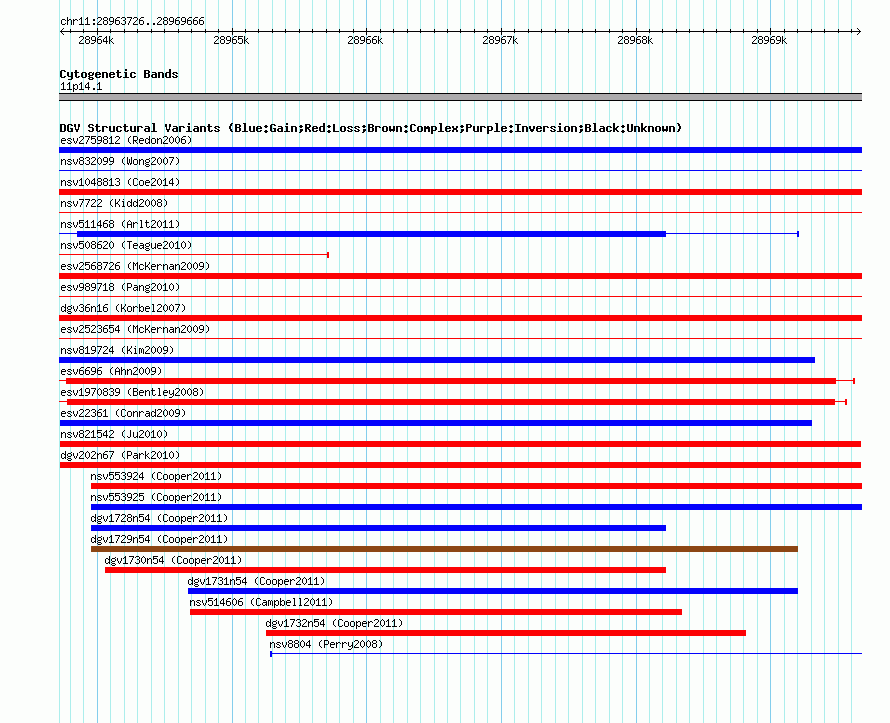Click the blue dgv1731n54 gain bar
The width and height of the screenshot is (890, 723).
[493, 591]
